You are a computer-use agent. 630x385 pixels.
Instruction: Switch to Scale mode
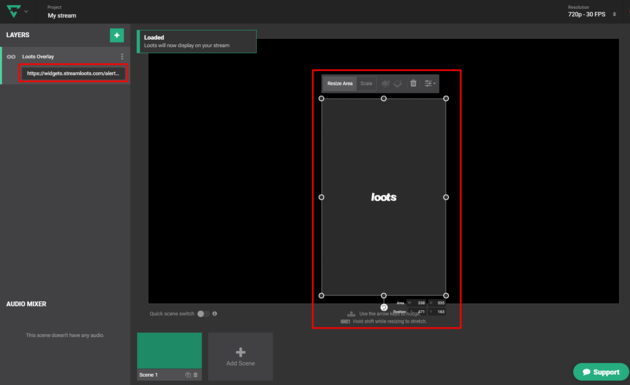click(x=366, y=84)
